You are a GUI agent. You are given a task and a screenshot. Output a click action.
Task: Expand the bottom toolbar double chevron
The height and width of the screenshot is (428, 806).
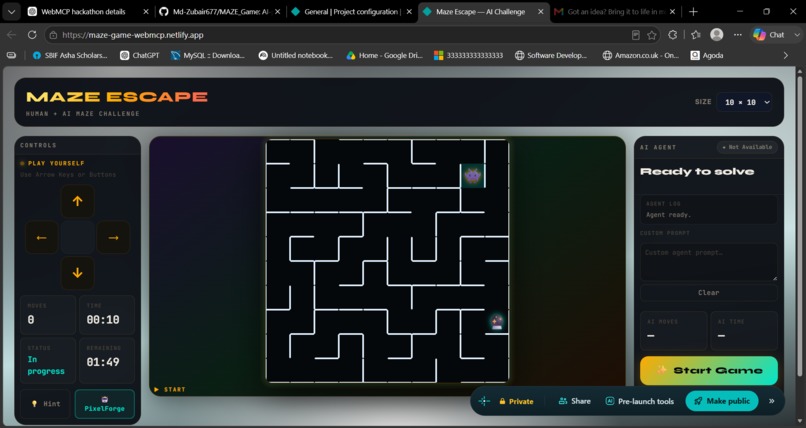(772, 401)
